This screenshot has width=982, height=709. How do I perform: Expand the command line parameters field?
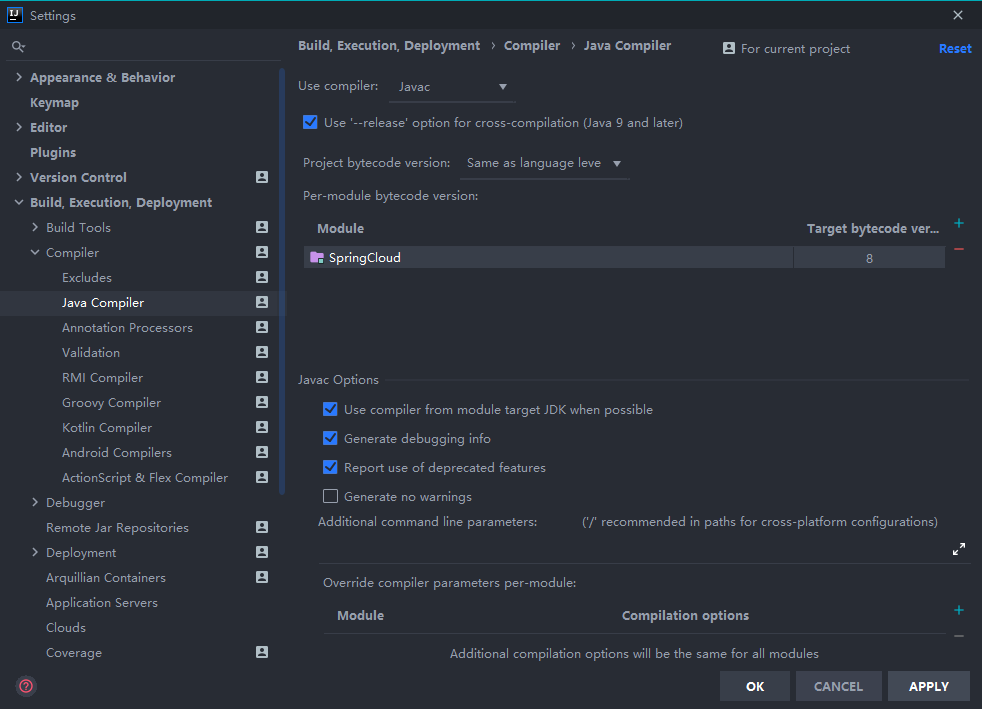[959, 549]
